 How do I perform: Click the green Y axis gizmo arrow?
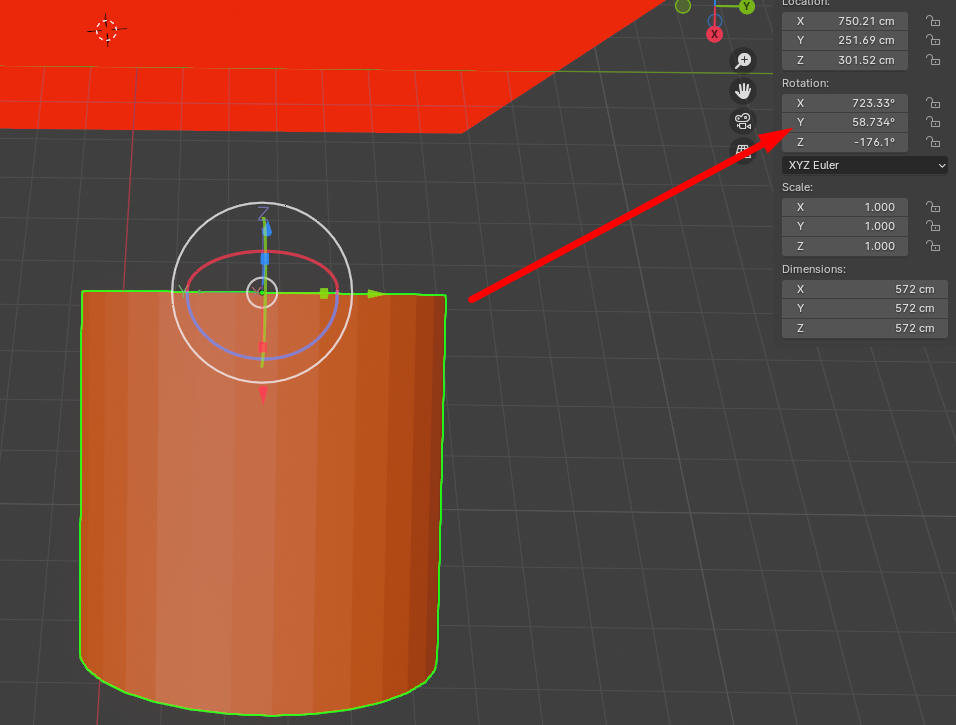376,294
